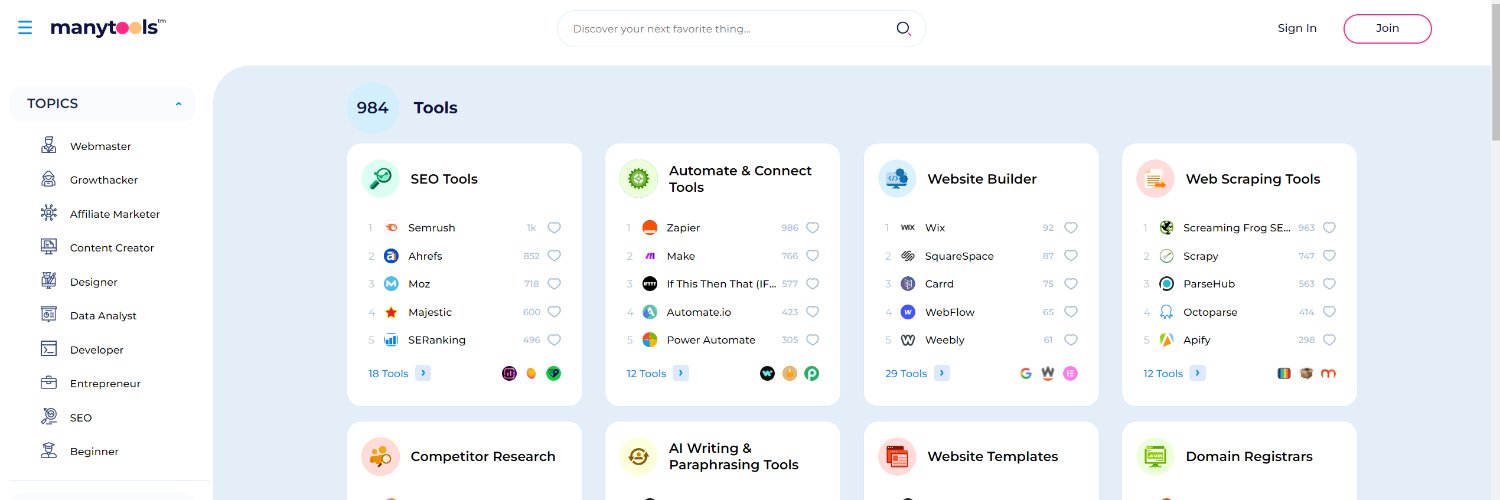The image size is (1500, 500).
Task: Like Scrapy with its heart icon
Action: coord(1329,256)
